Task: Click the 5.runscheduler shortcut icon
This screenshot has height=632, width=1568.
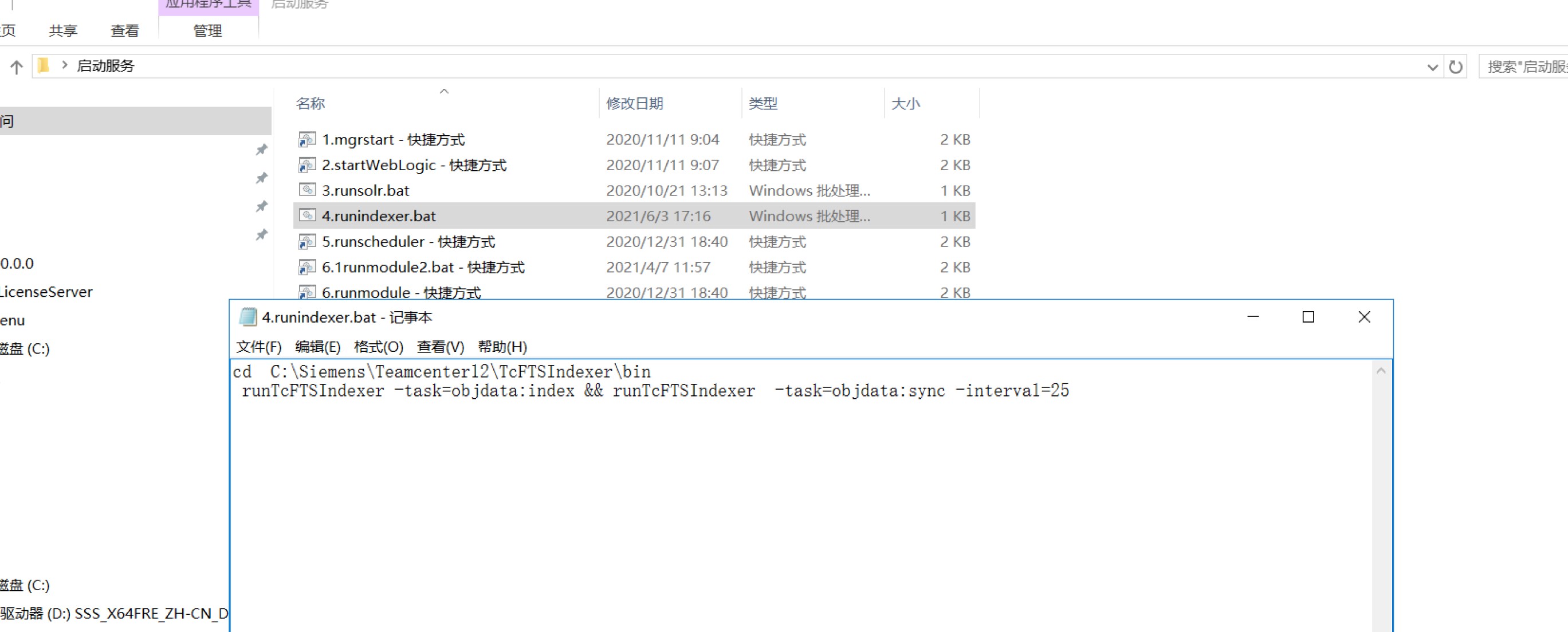Action: [x=307, y=242]
